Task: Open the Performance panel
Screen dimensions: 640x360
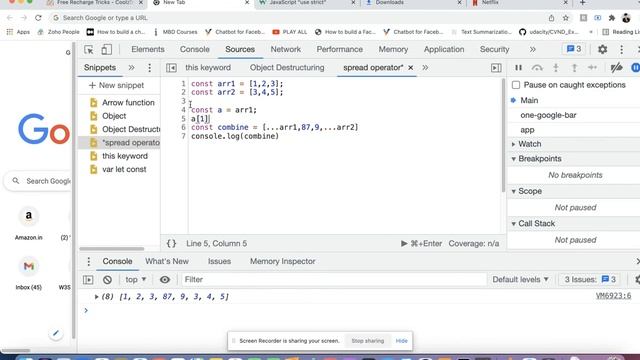Action: pos(340,49)
